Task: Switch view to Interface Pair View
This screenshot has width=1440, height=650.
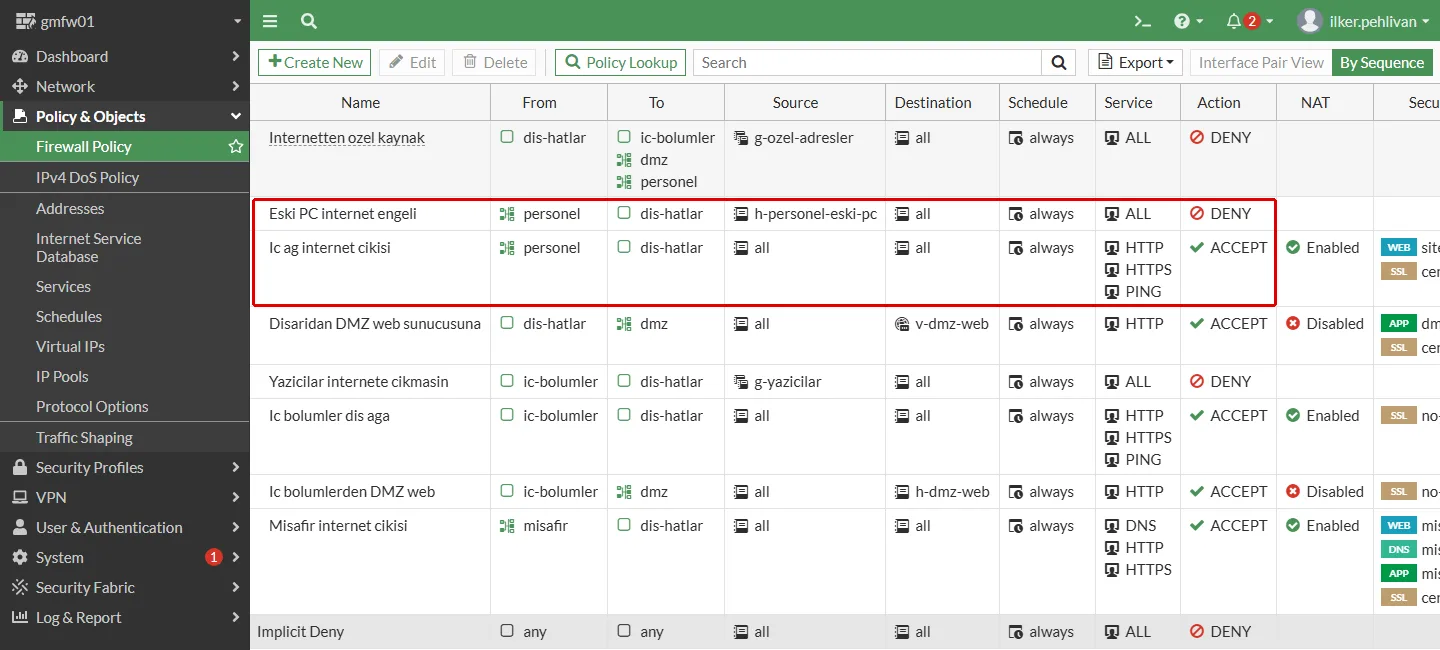Action: pos(1261,62)
